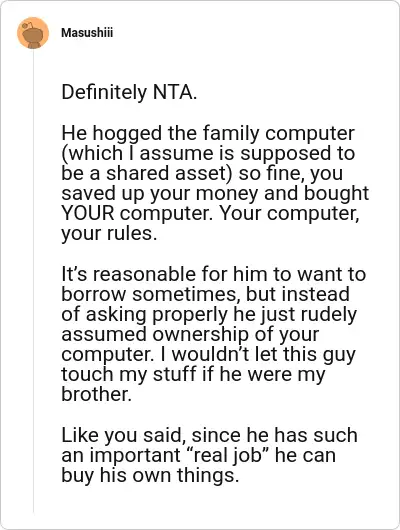Click the line starting "It's reasonable for him"
The width and height of the screenshot is (400, 530).
click(213, 274)
